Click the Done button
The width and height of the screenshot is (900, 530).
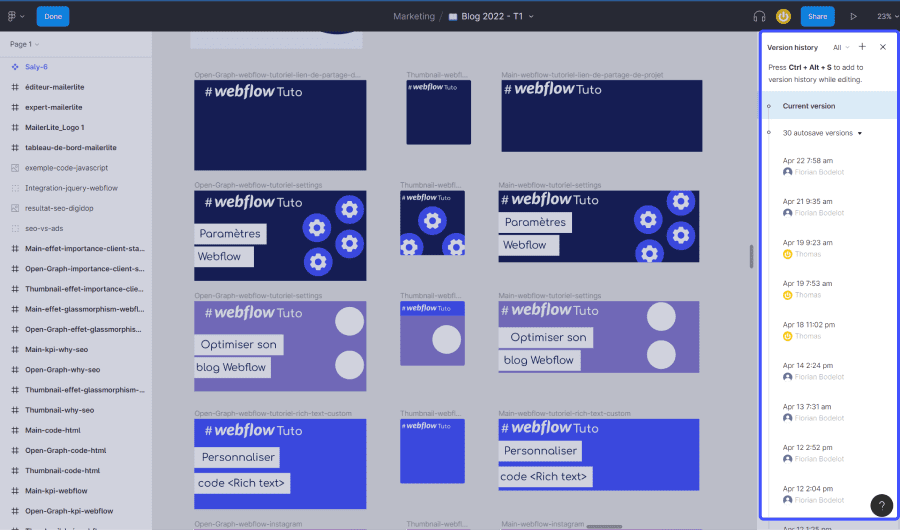[x=53, y=16]
